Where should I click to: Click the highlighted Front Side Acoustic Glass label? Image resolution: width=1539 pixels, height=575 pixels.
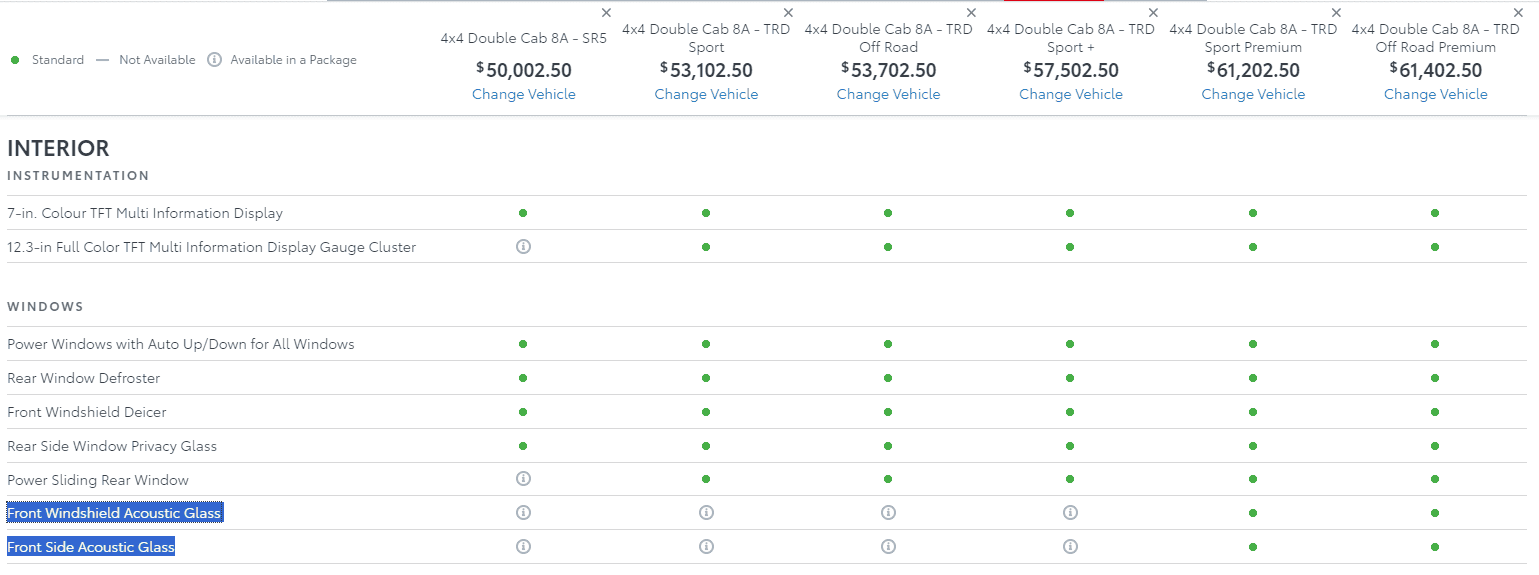click(x=91, y=547)
